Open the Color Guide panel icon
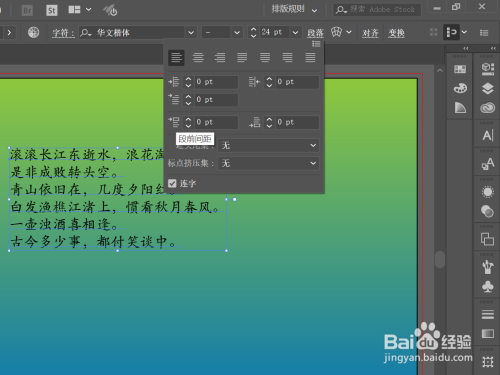 (x=460, y=108)
